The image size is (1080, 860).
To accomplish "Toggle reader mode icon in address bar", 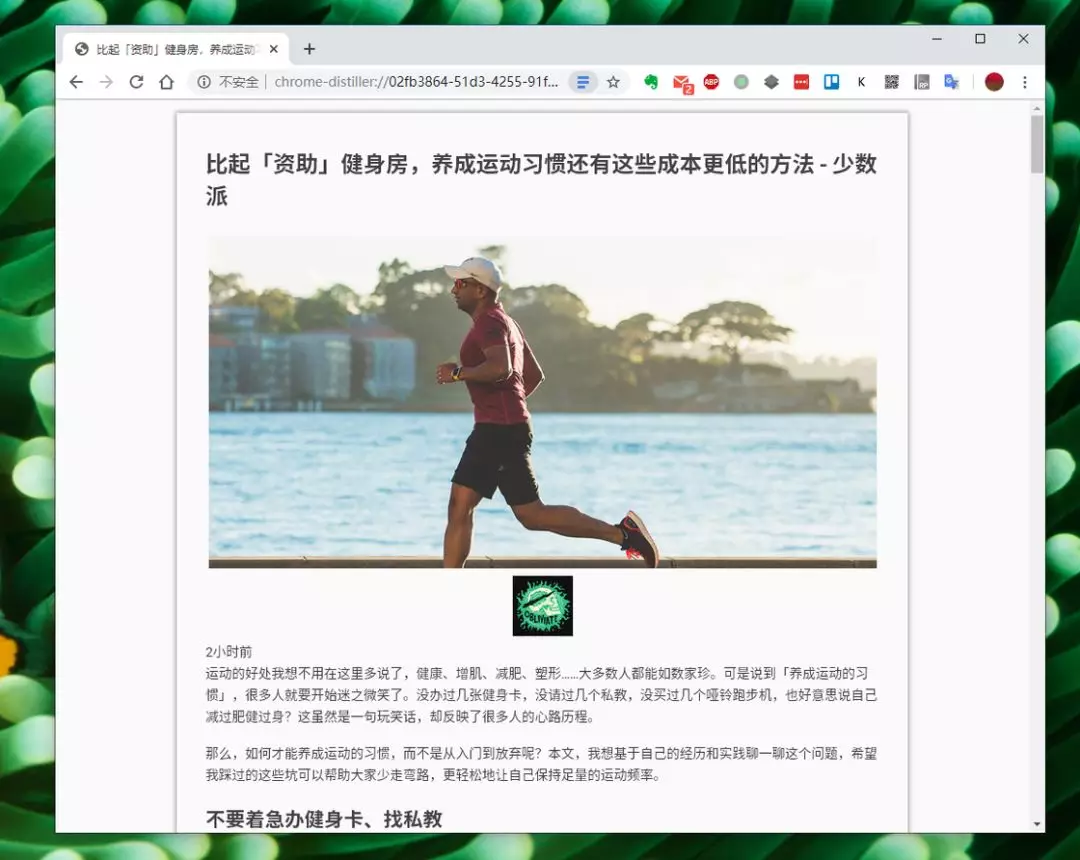I will [x=583, y=82].
